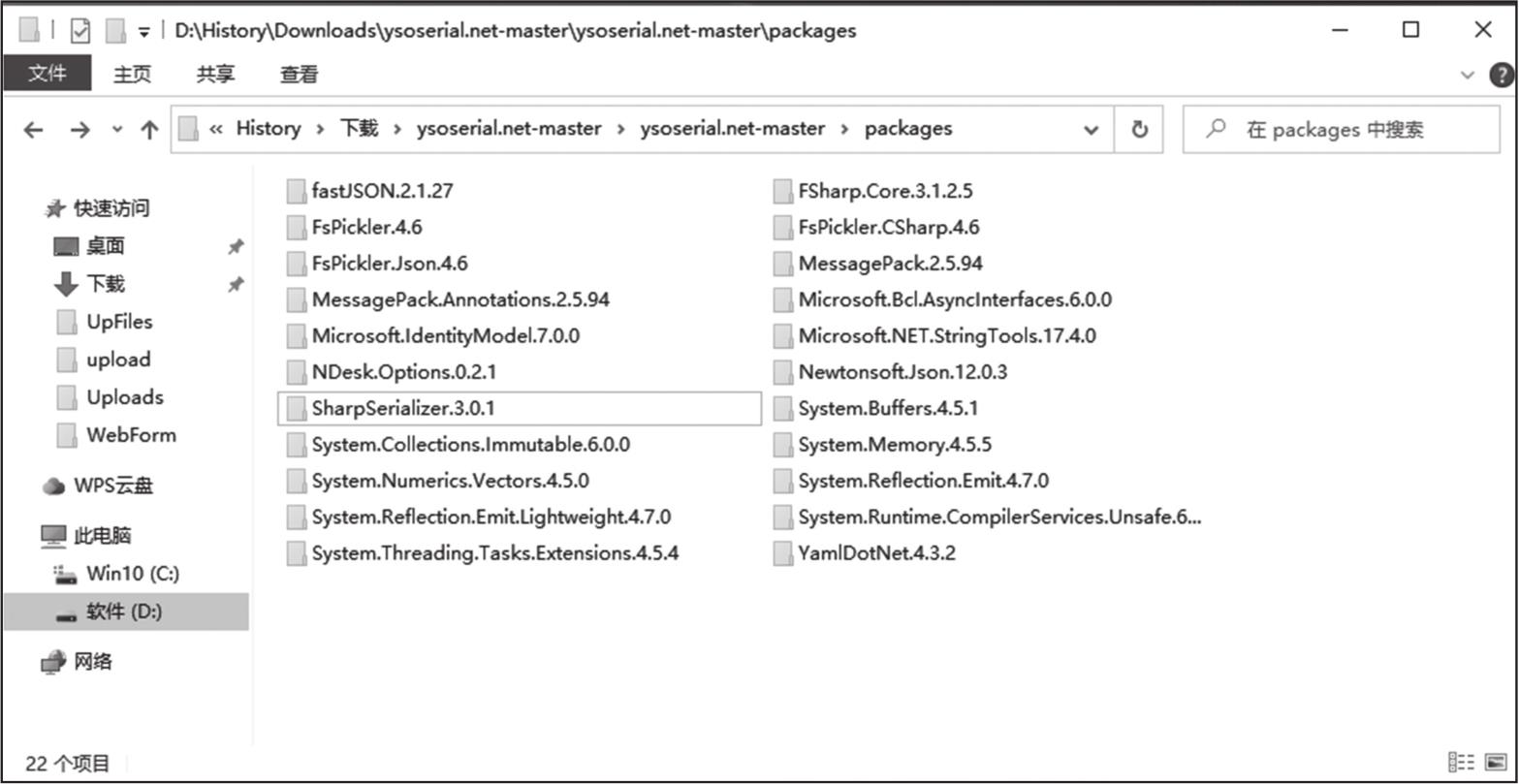Click the Properties quick access icon

[x=80, y=31]
